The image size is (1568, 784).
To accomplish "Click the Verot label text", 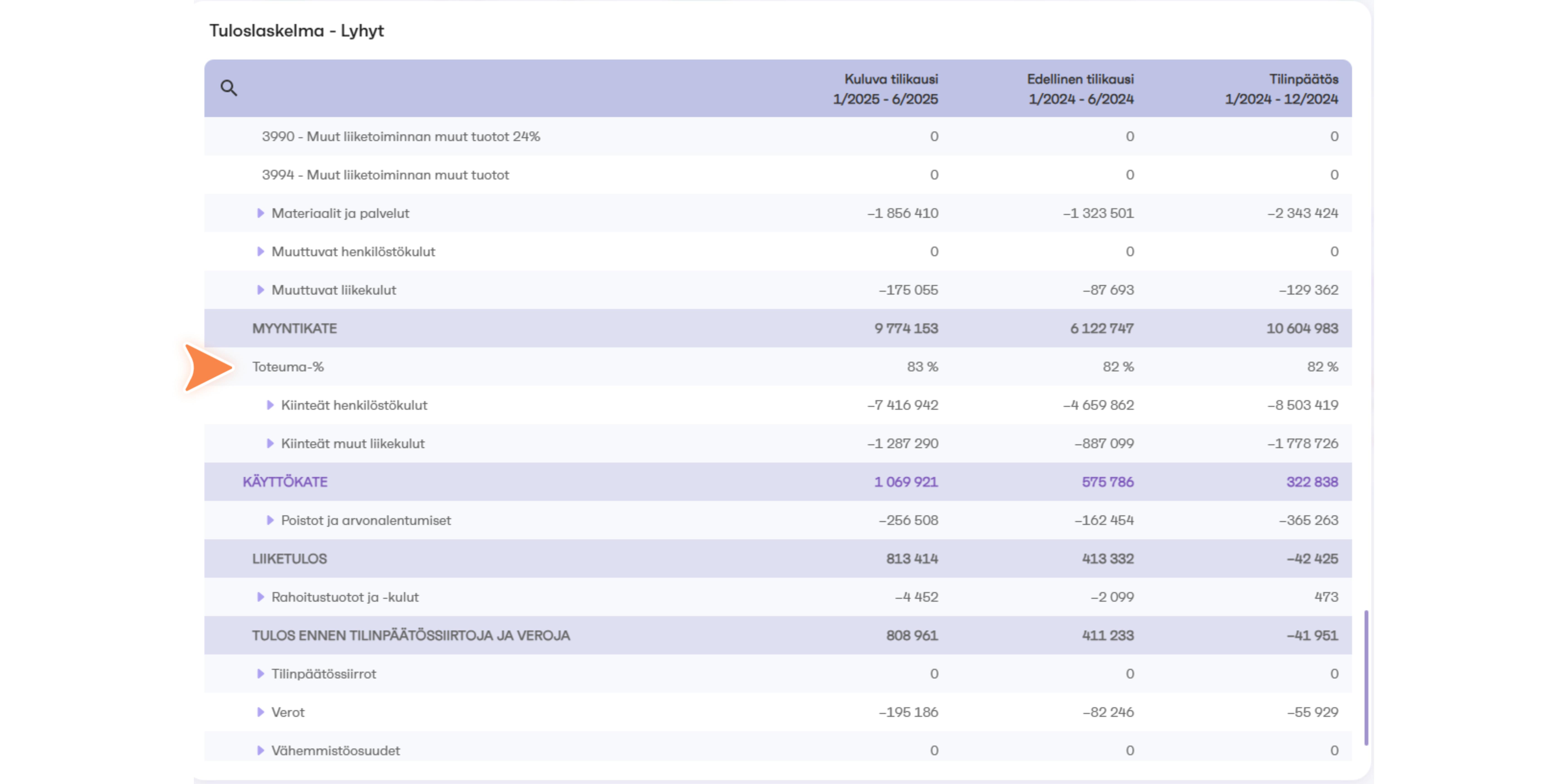I will coord(288,712).
